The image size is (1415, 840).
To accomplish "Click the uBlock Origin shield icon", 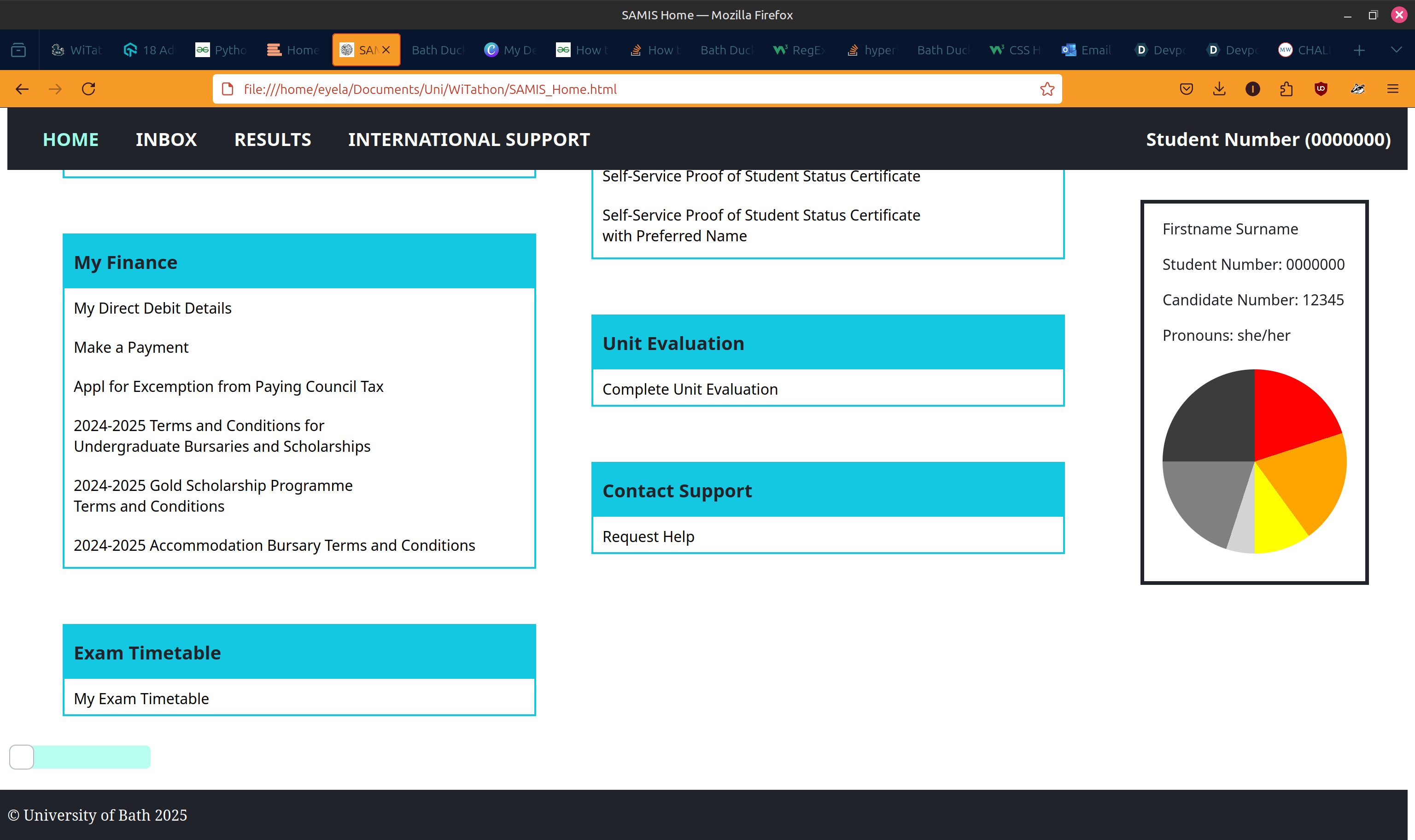I will [x=1321, y=89].
